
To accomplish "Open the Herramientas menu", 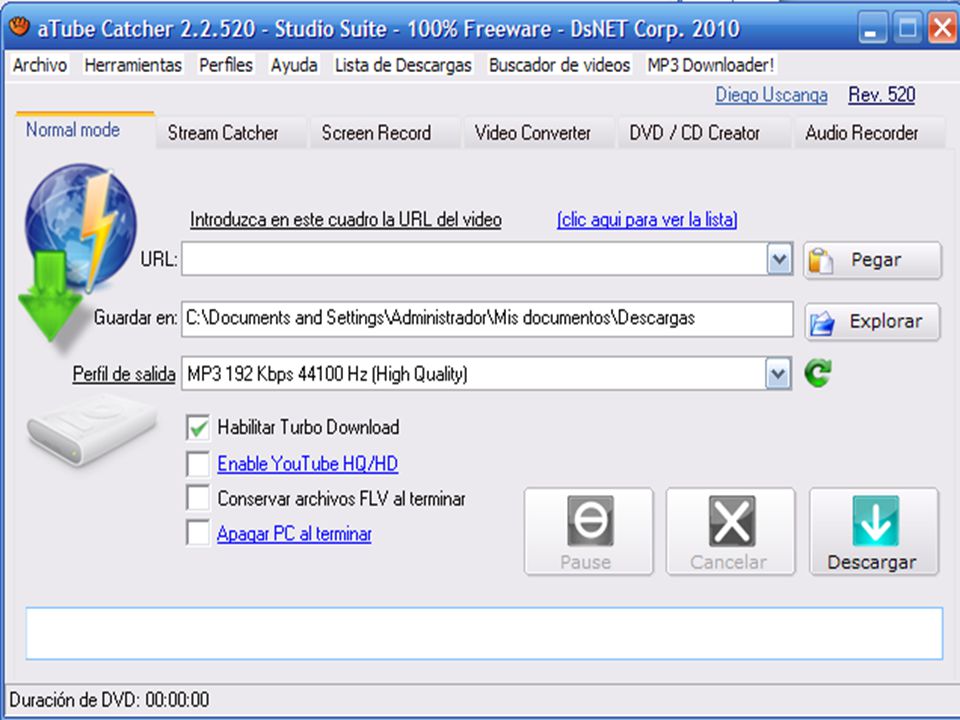I will [x=133, y=65].
